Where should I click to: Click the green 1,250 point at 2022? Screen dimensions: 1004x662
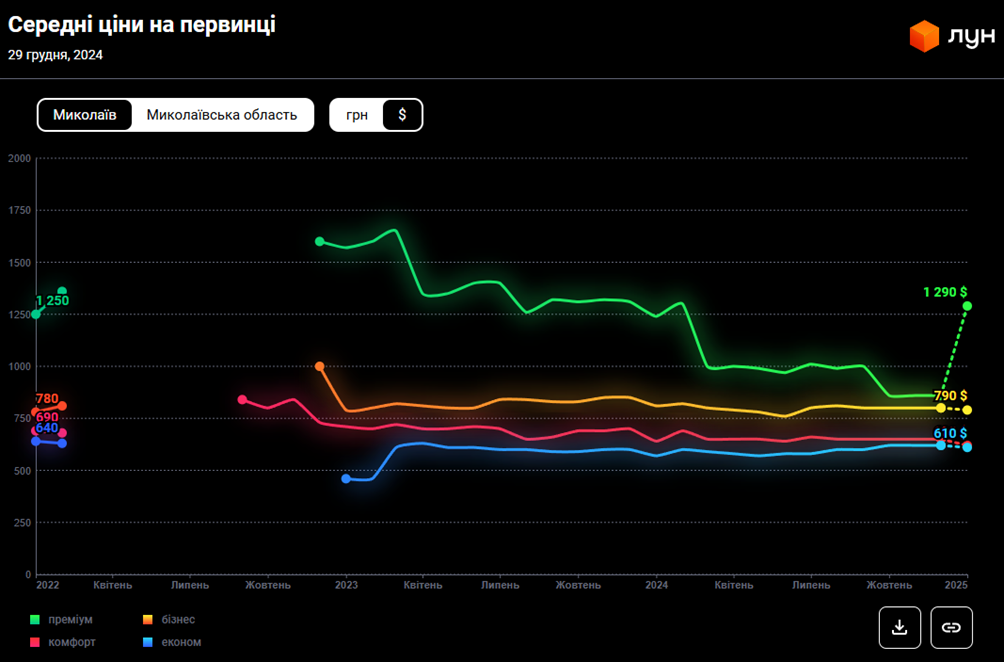36,314
